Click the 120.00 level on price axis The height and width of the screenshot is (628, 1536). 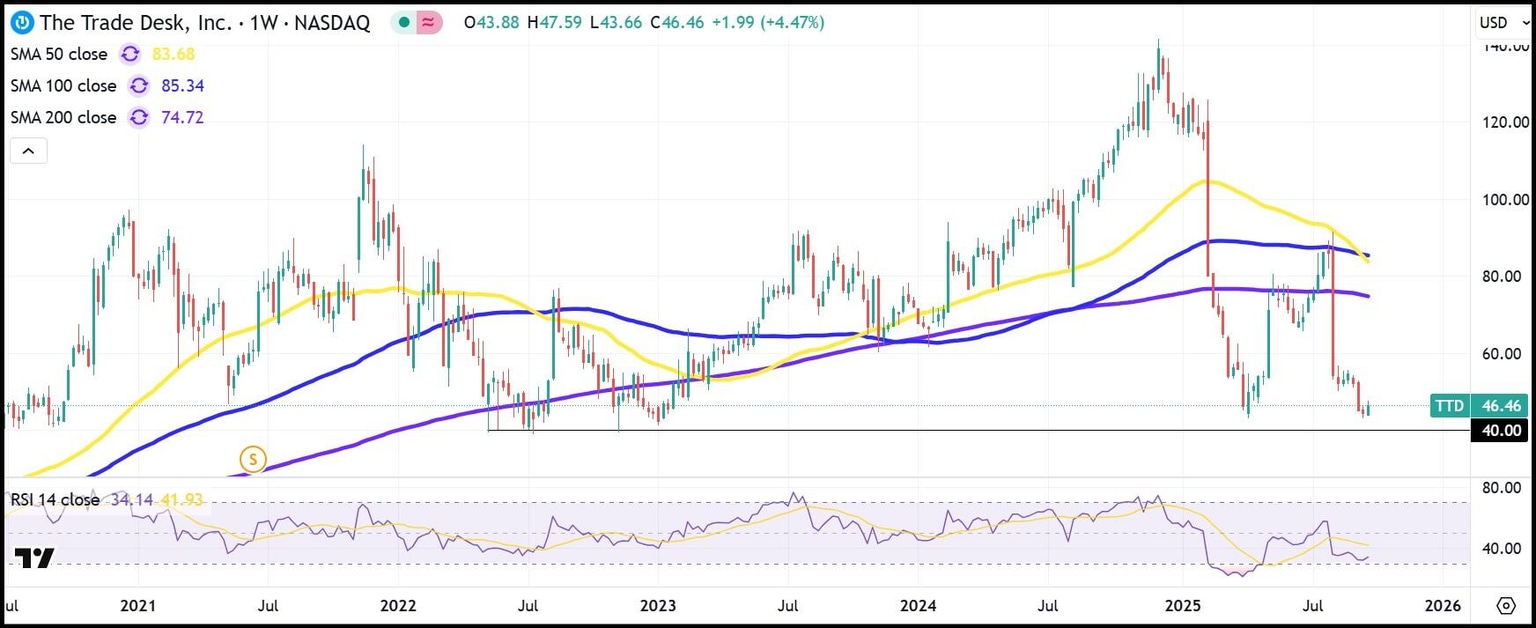coord(1505,123)
